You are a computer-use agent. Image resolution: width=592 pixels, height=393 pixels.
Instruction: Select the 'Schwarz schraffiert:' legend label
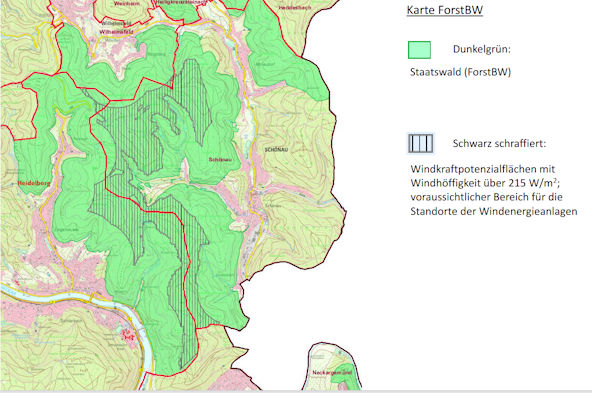(499, 143)
